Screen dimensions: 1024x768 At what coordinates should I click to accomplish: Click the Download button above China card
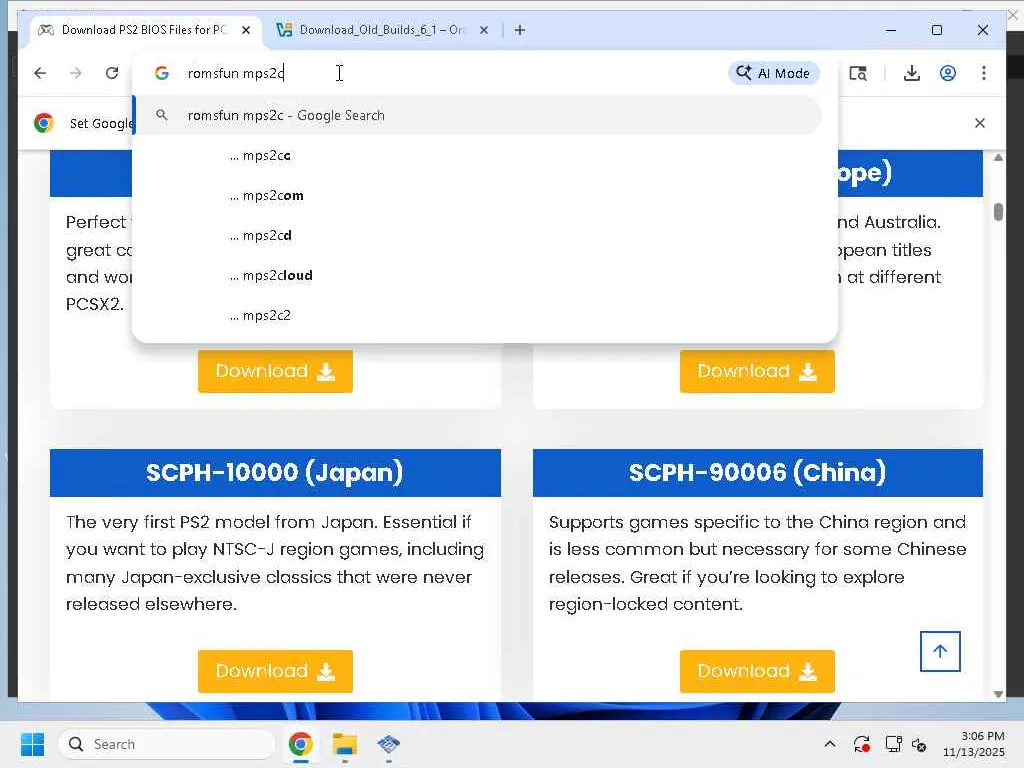(757, 371)
